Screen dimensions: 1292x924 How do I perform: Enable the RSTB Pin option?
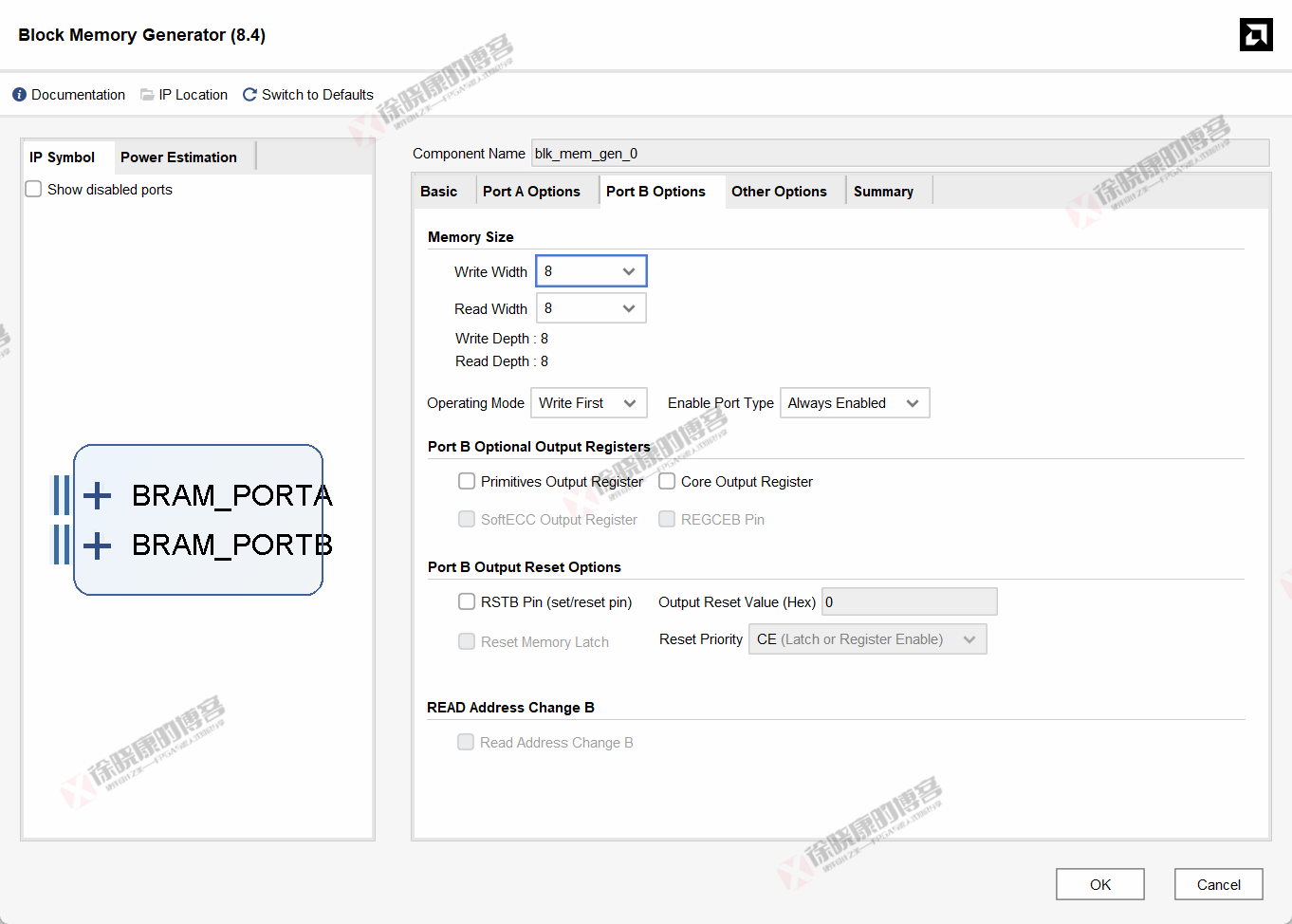click(x=467, y=601)
